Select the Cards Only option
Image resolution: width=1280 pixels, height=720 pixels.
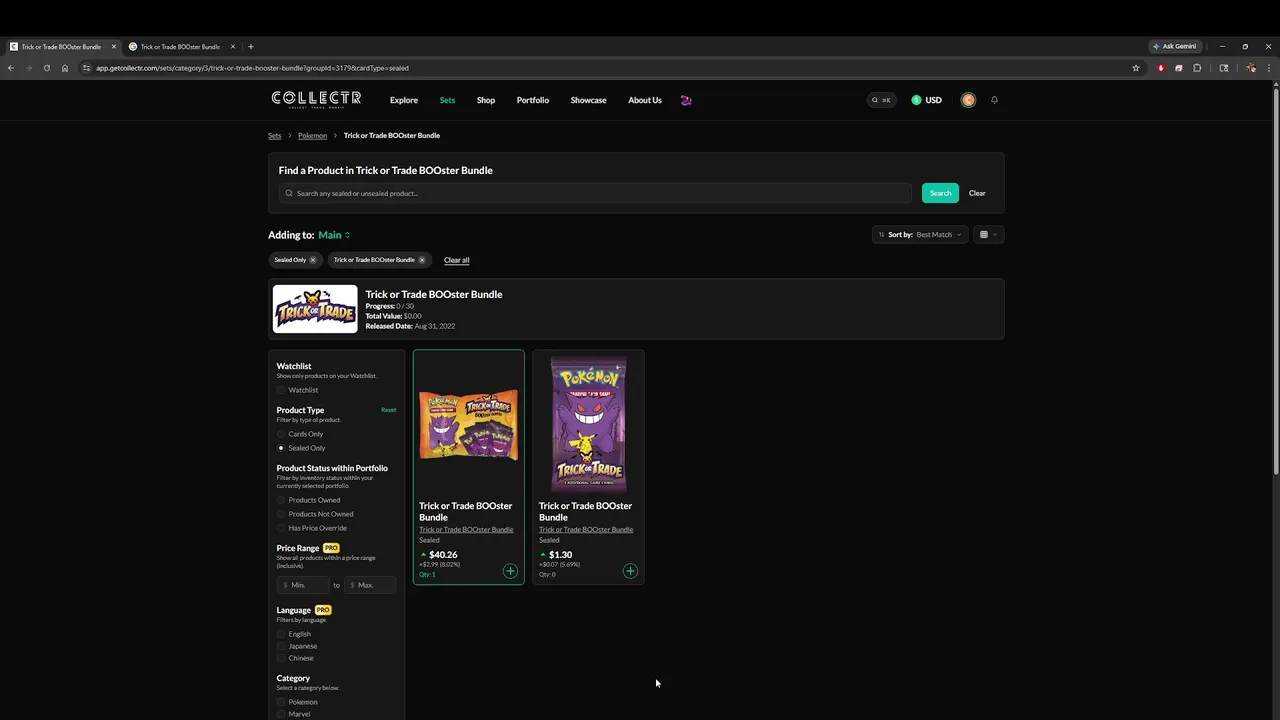(x=281, y=434)
